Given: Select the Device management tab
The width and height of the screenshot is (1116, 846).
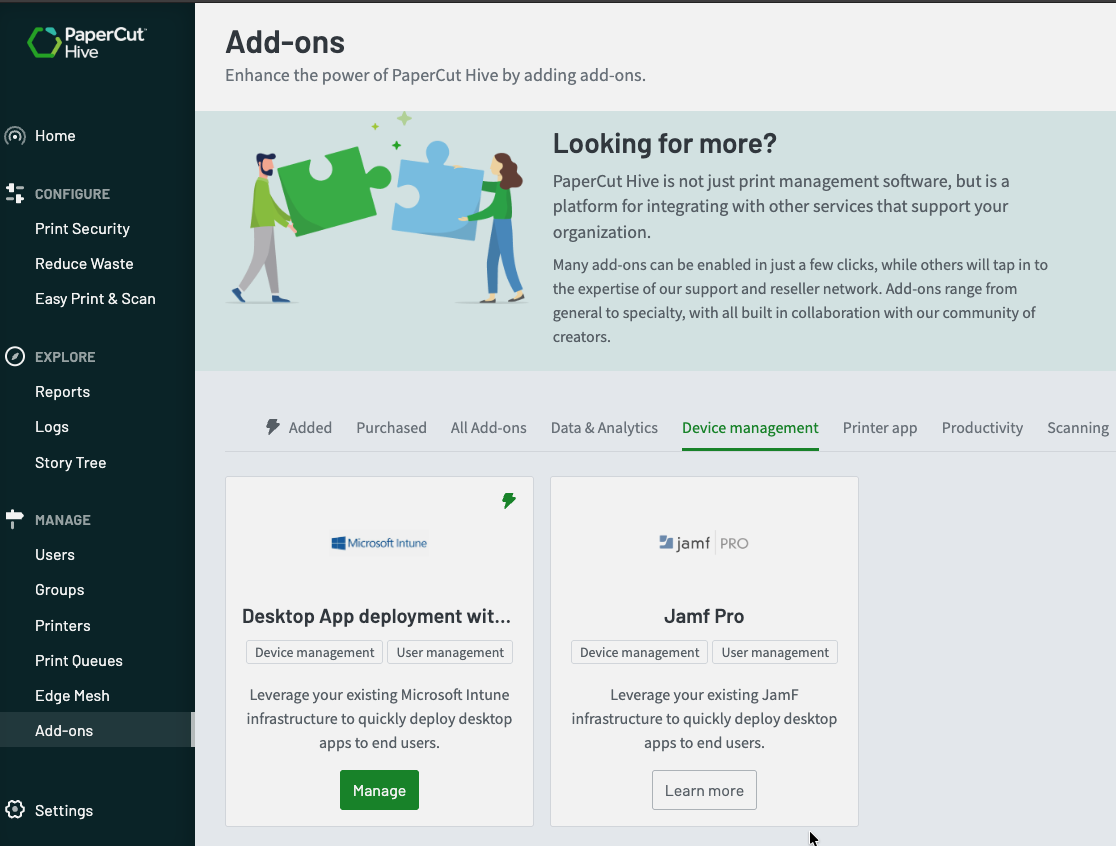Looking at the screenshot, I should (750, 428).
